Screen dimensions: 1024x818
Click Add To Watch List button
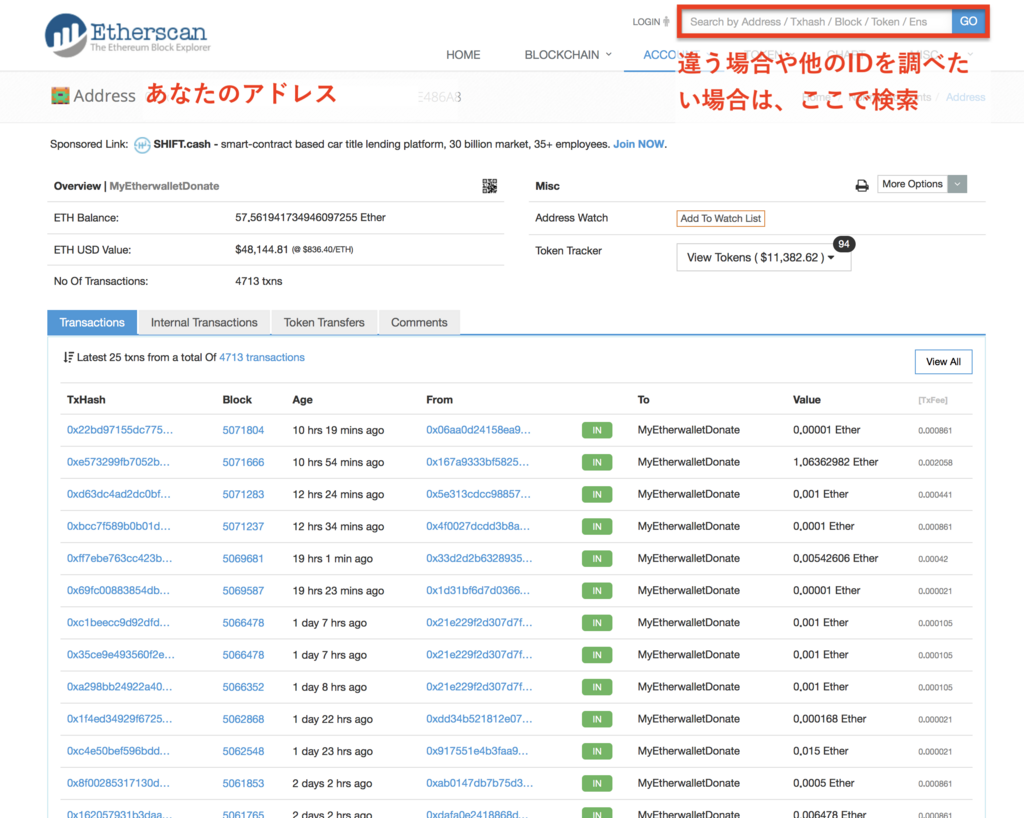tap(720, 219)
